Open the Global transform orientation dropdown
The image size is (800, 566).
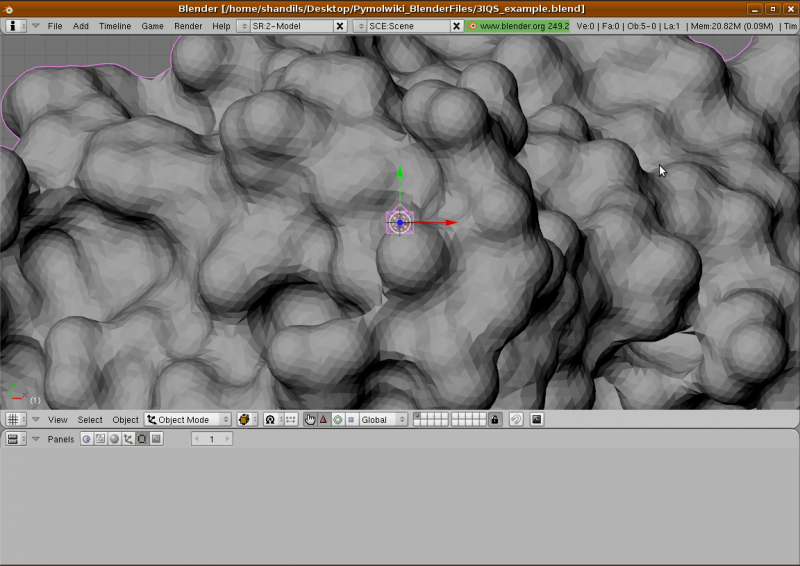click(x=384, y=420)
